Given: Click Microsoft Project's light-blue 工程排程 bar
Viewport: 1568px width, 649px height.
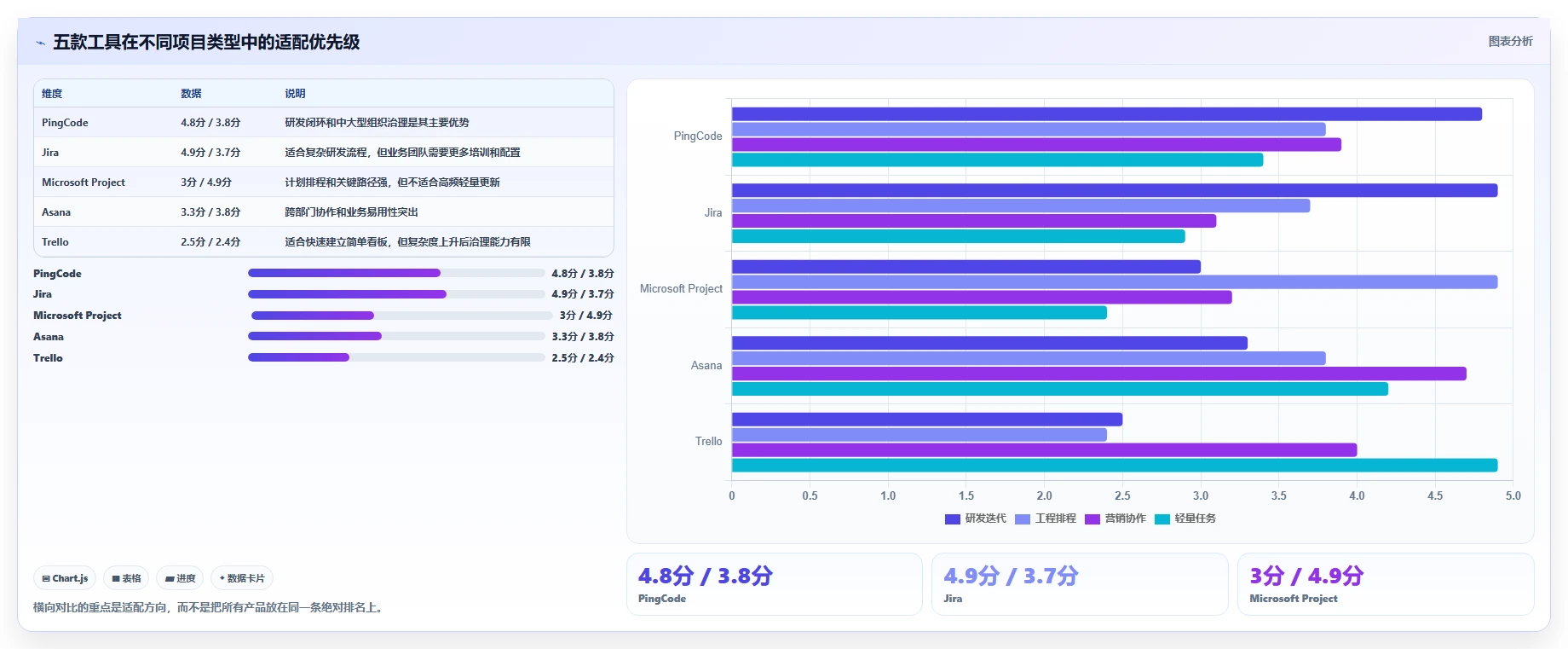Looking at the screenshot, I should pyautogui.click(x=1115, y=282).
